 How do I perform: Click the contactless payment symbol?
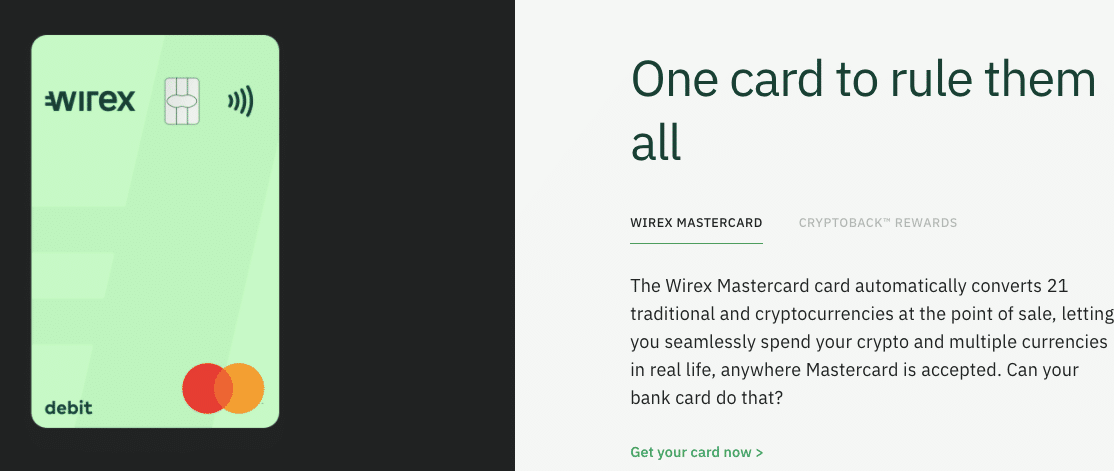[240, 102]
